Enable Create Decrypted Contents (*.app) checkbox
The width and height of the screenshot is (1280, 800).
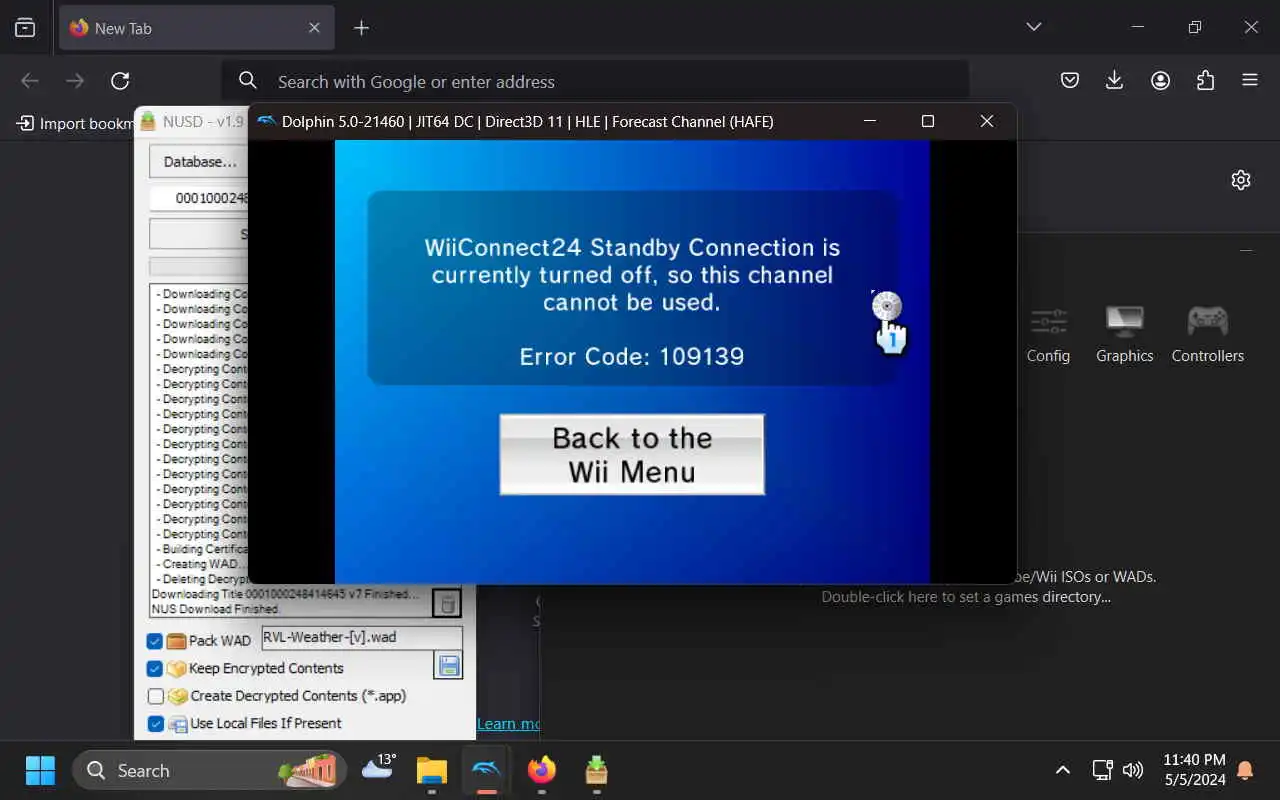(155, 696)
